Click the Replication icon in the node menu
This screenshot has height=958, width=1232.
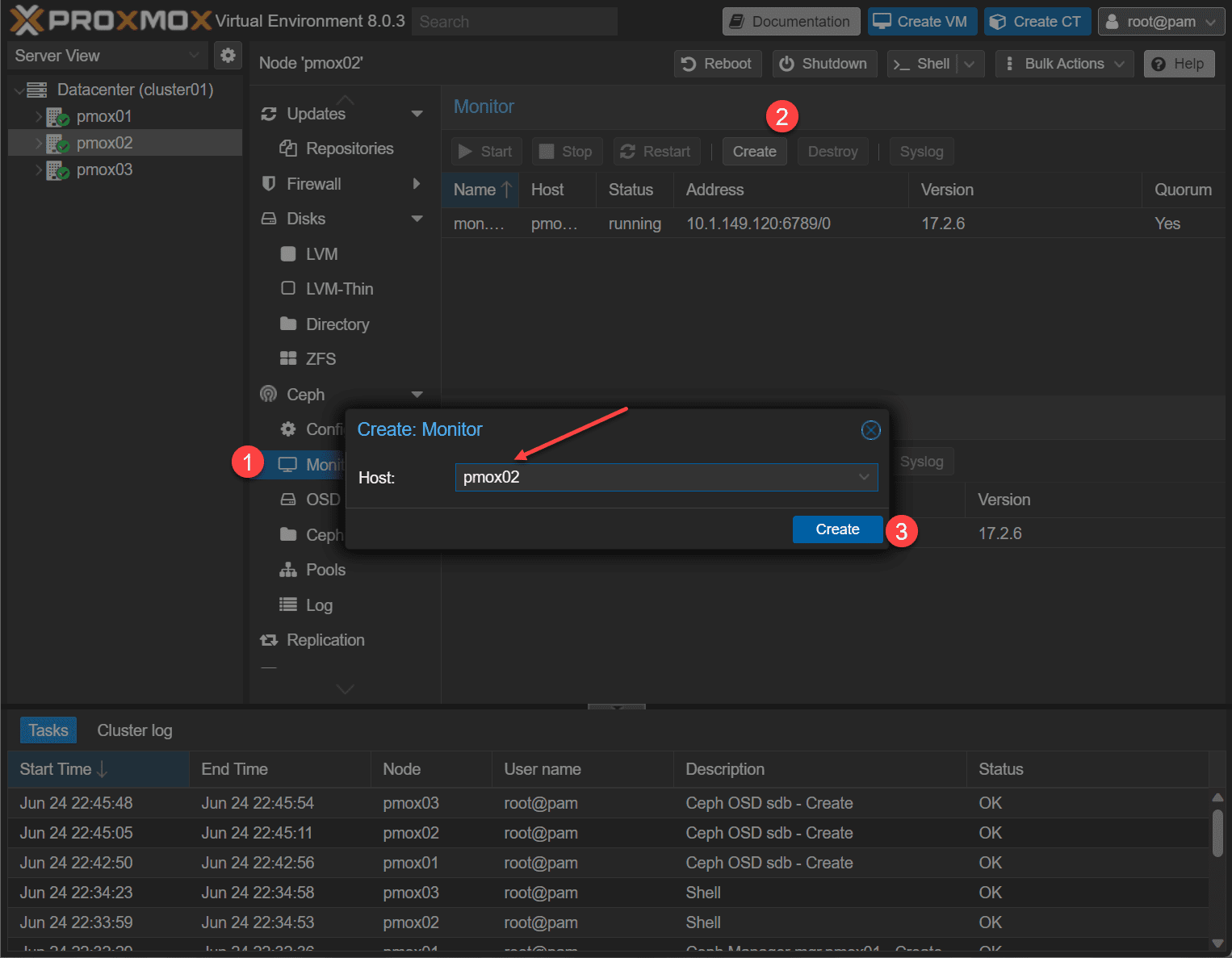pyautogui.click(x=269, y=640)
